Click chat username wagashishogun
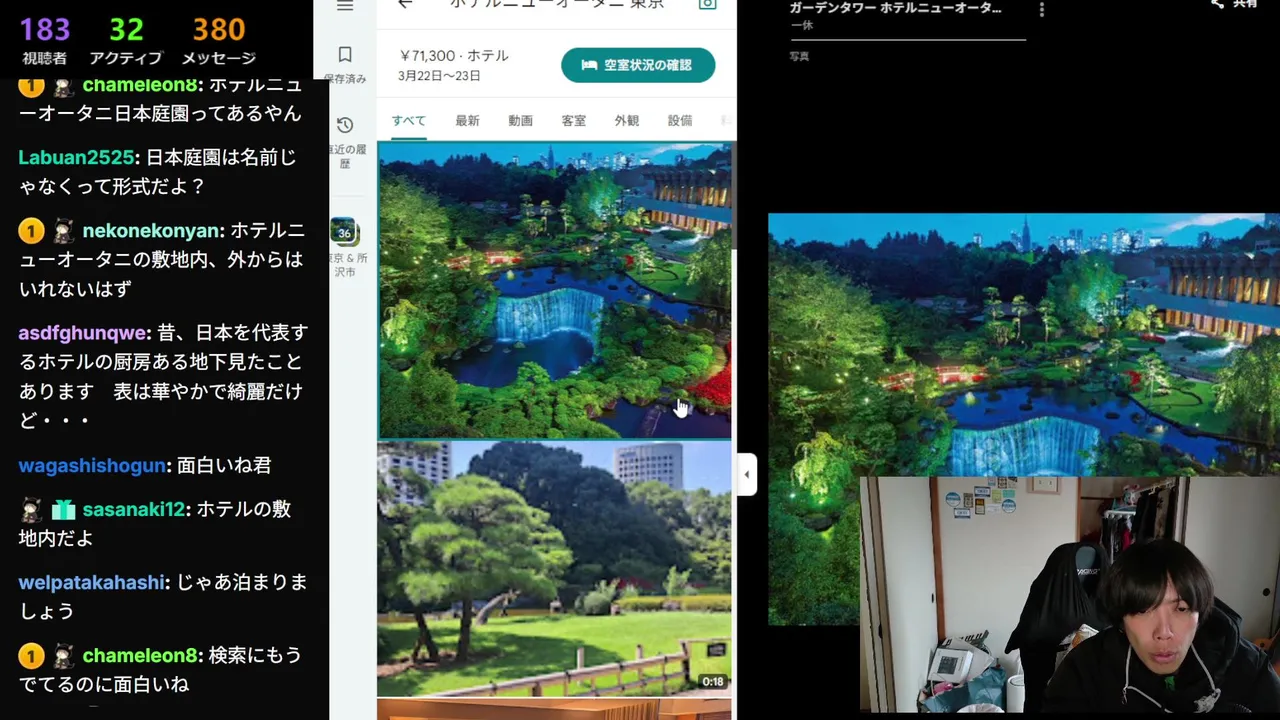Image resolution: width=1280 pixels, height=720 pixels. click(92, 466)
